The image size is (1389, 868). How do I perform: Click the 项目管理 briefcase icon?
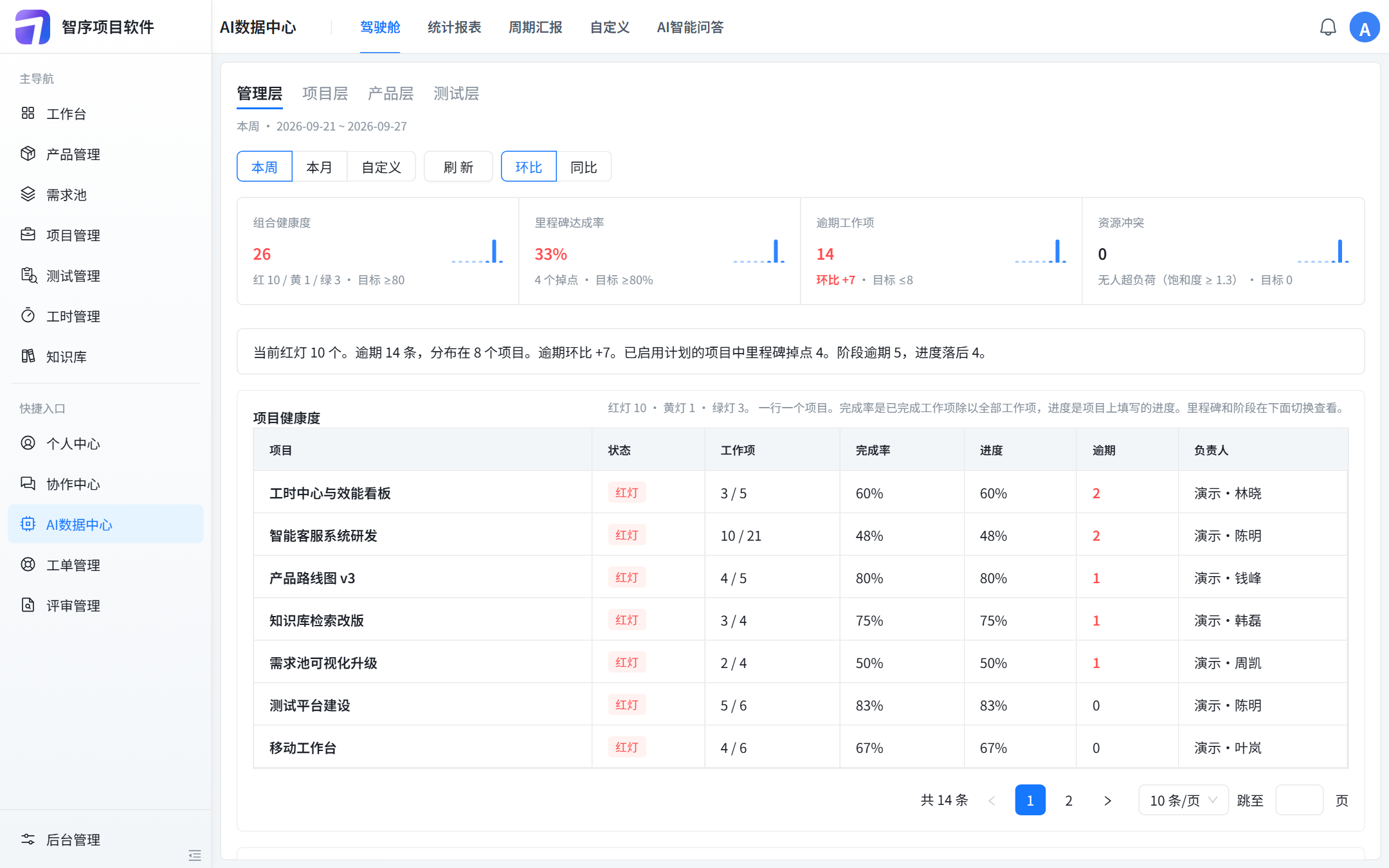(28, 235)
